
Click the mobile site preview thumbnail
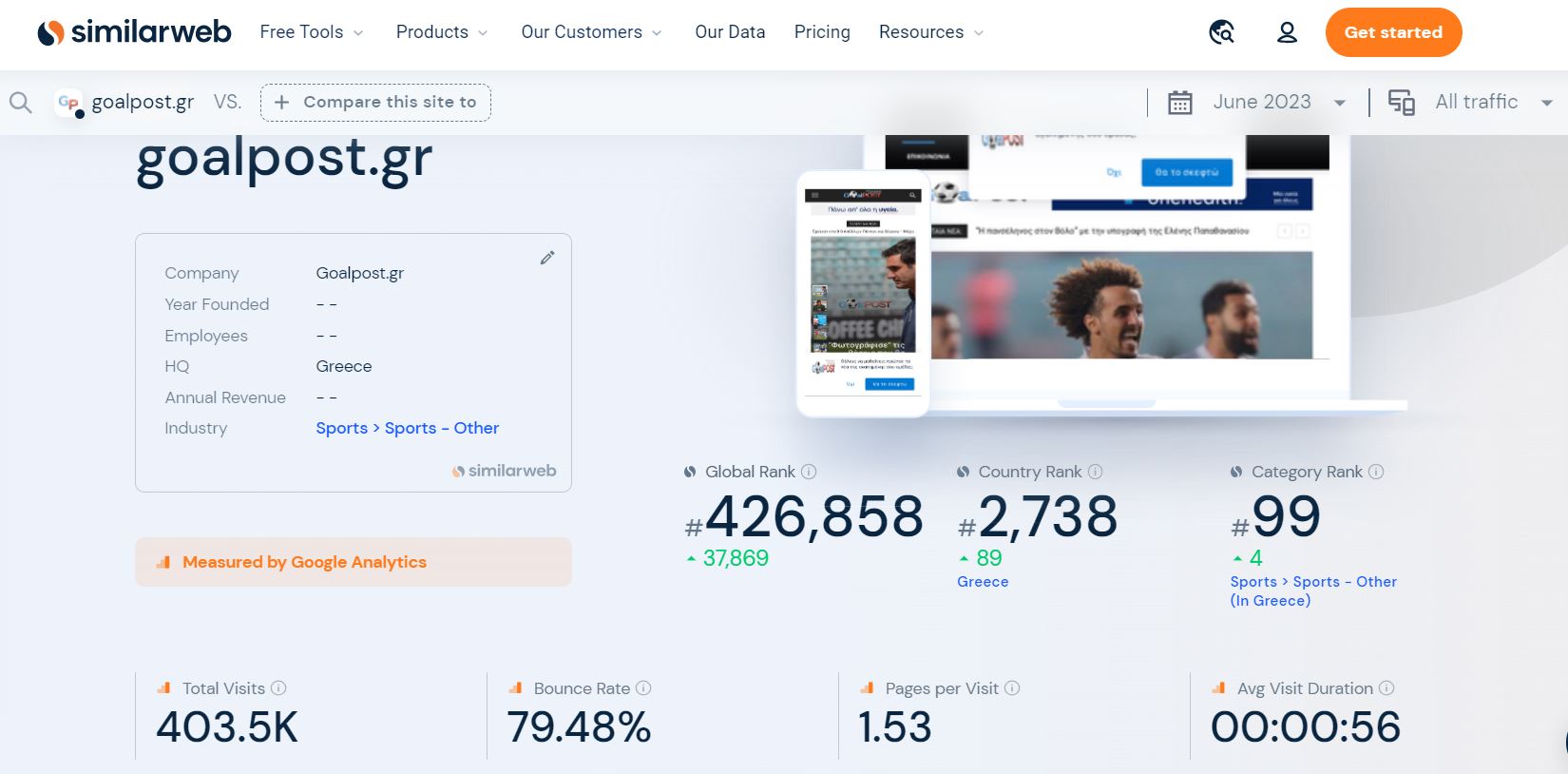click(863, 294)
